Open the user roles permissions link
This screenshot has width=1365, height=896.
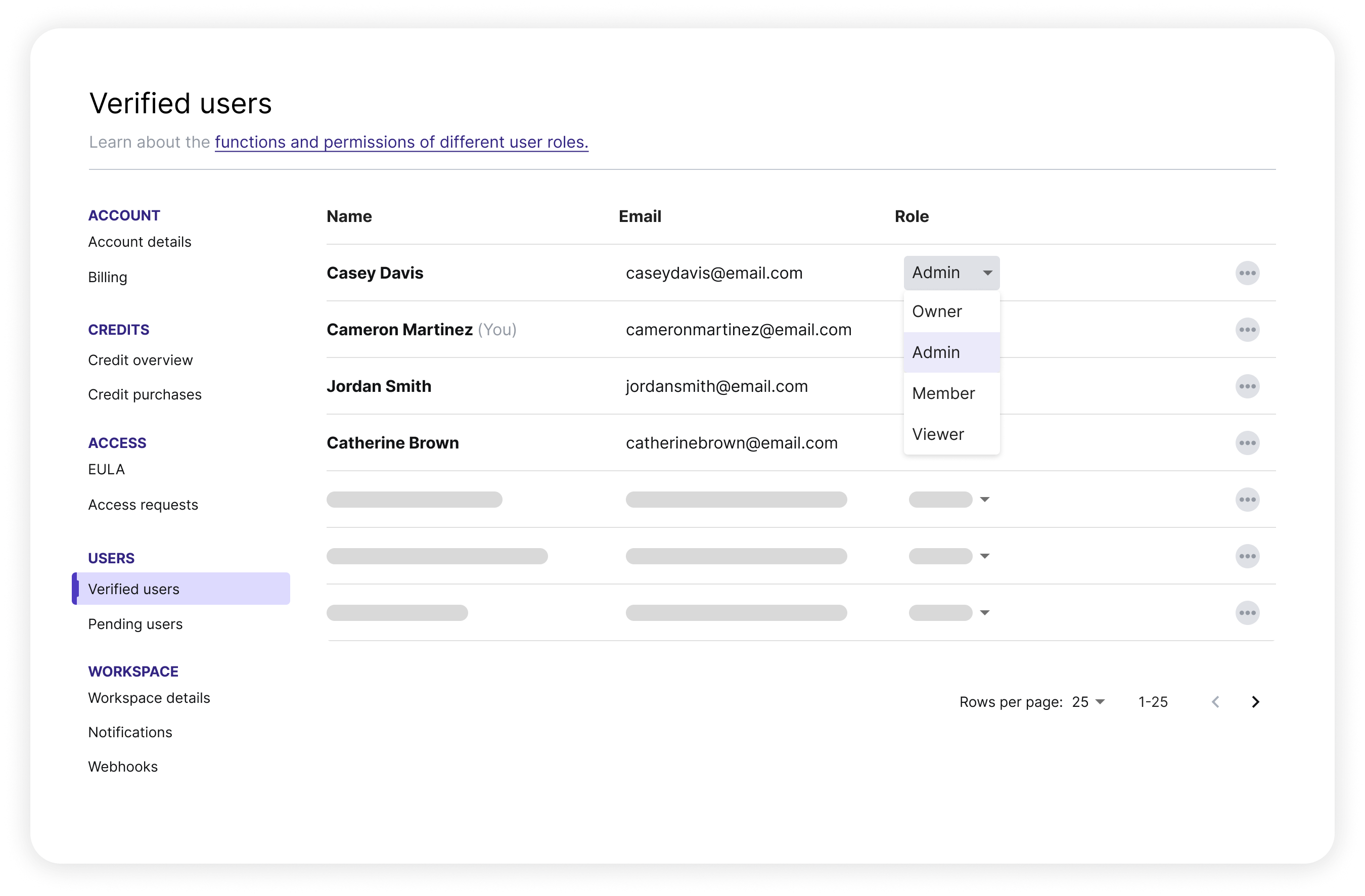(x=401, y=142)
